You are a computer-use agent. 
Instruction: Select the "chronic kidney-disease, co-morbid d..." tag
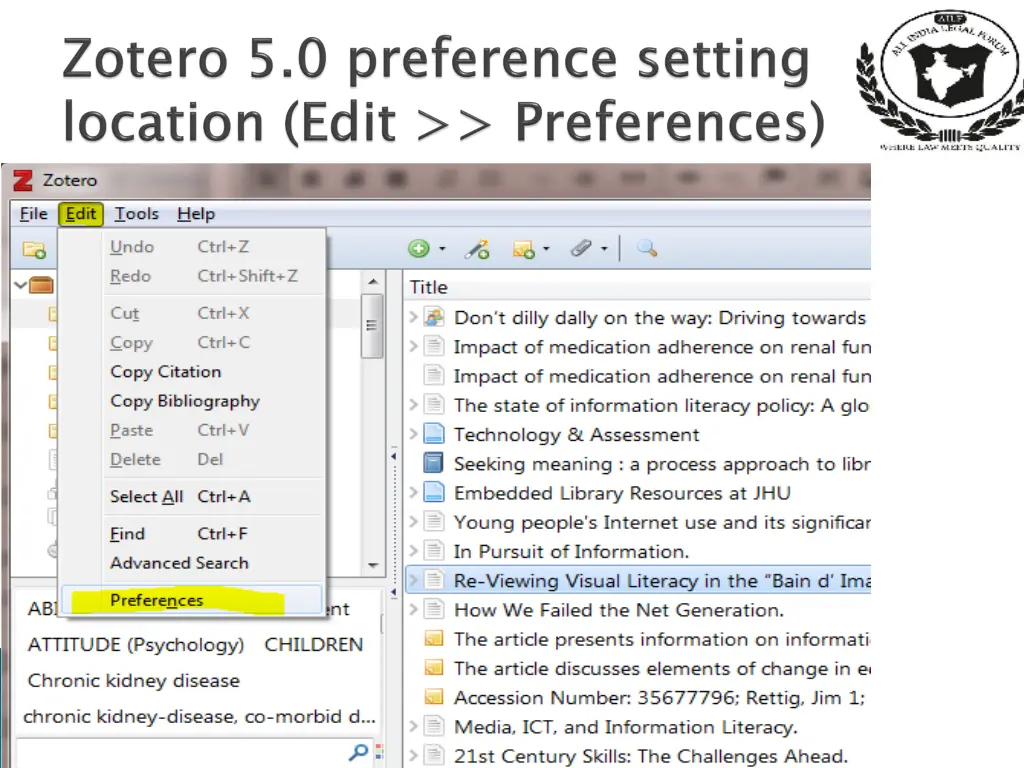(199, 716)
